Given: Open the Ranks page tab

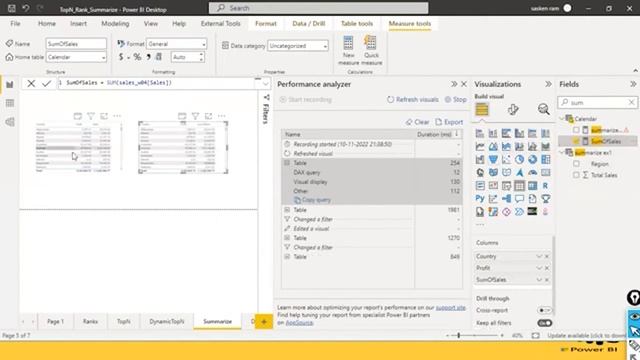Looking at the screenshot, I should (x=90, y=322).
